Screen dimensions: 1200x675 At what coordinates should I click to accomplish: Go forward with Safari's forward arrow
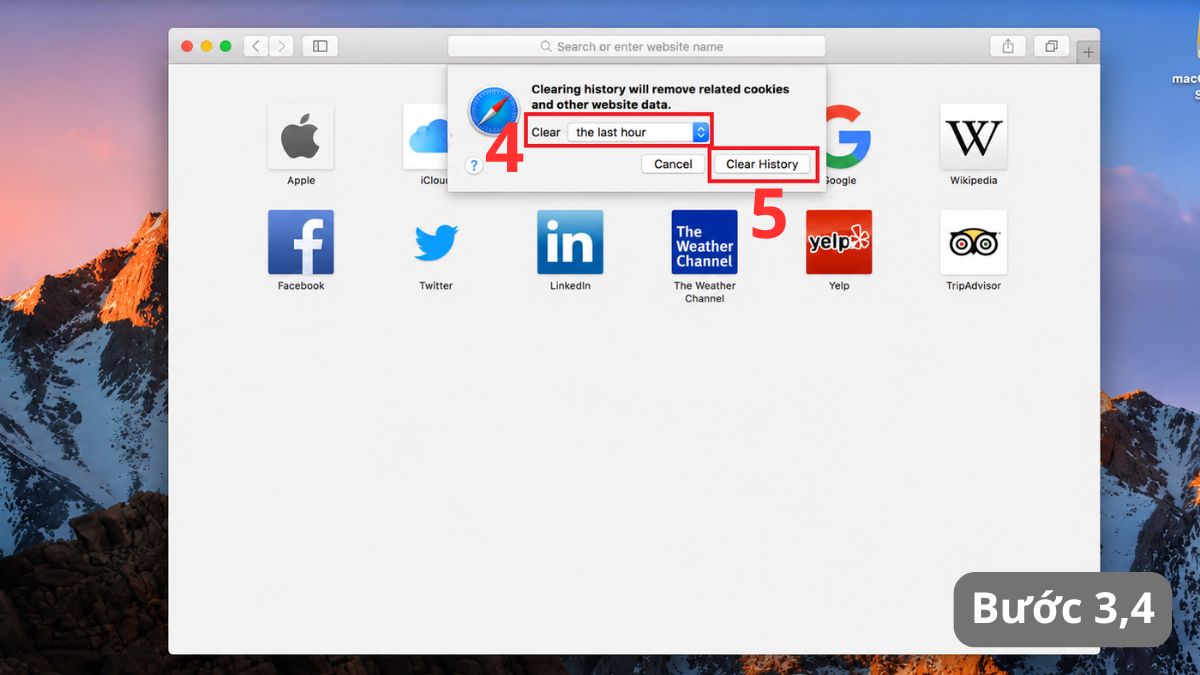pyautogui.click(x=282, y=46)
